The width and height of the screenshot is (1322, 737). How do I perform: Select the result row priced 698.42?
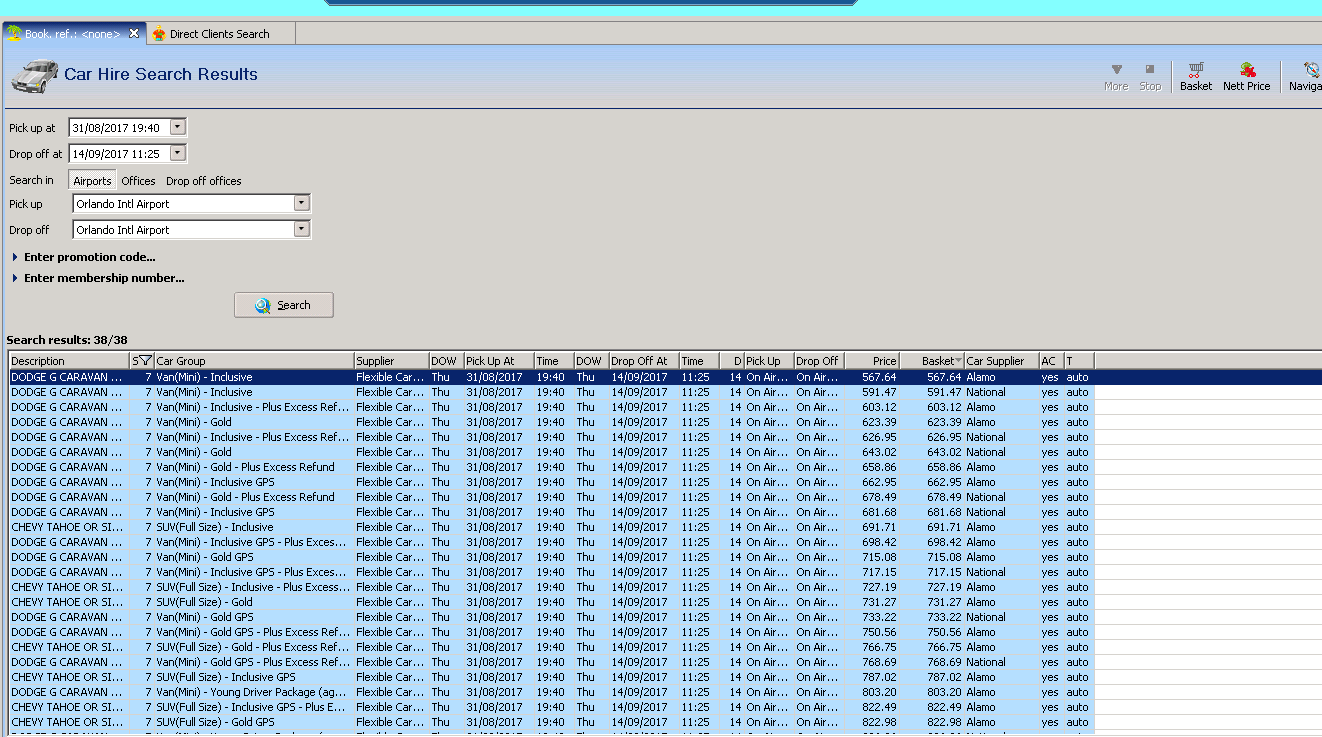[551, 542]
